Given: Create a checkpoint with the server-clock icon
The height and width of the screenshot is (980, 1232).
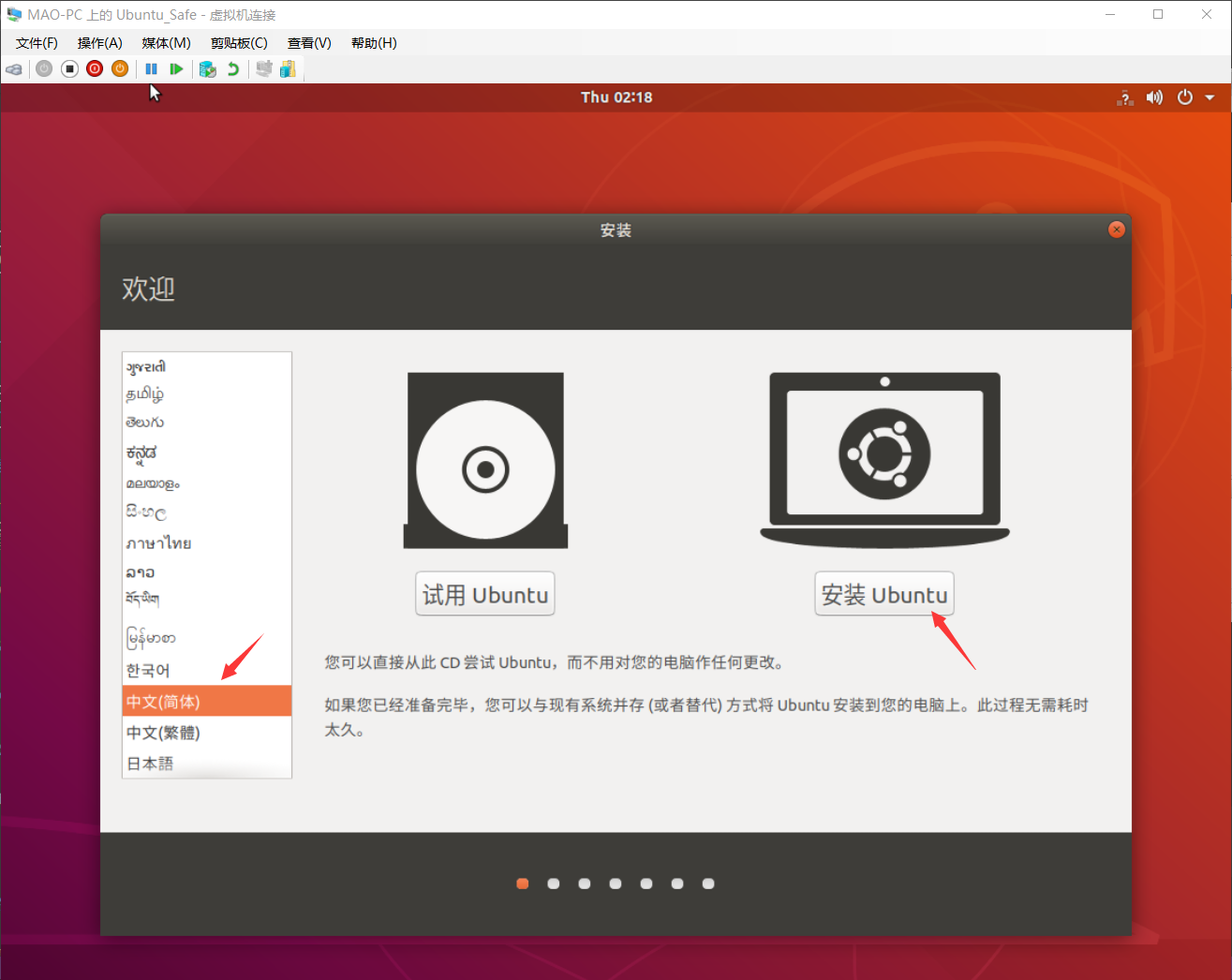Looking at the screenshot, I should pyautogui.click(x=208, y=68).
